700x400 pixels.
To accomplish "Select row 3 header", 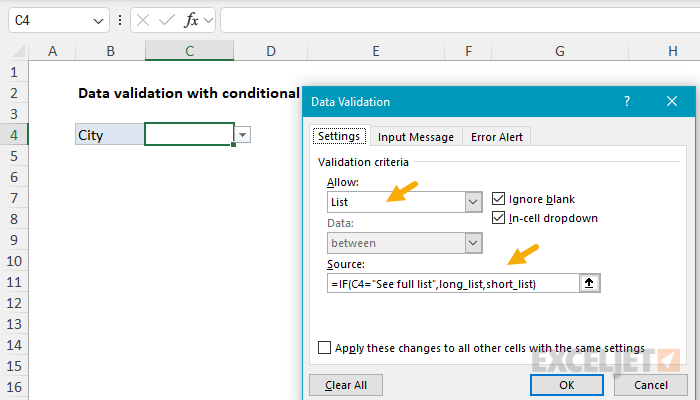I will coord(14,114).
